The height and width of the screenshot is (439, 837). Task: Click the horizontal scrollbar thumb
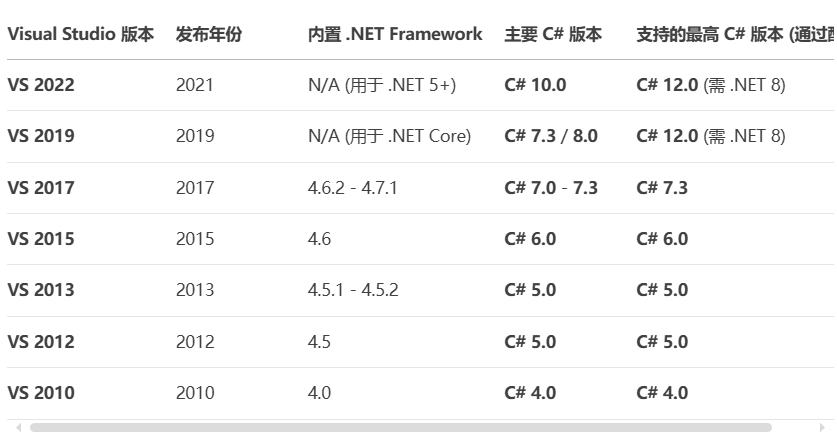(400, 428)
